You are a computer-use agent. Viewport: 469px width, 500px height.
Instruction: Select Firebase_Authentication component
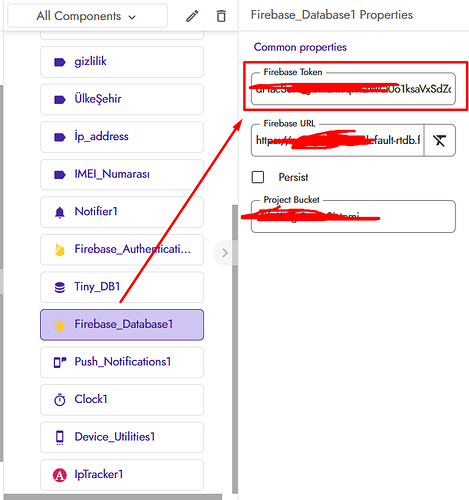(x=122, y=249)
